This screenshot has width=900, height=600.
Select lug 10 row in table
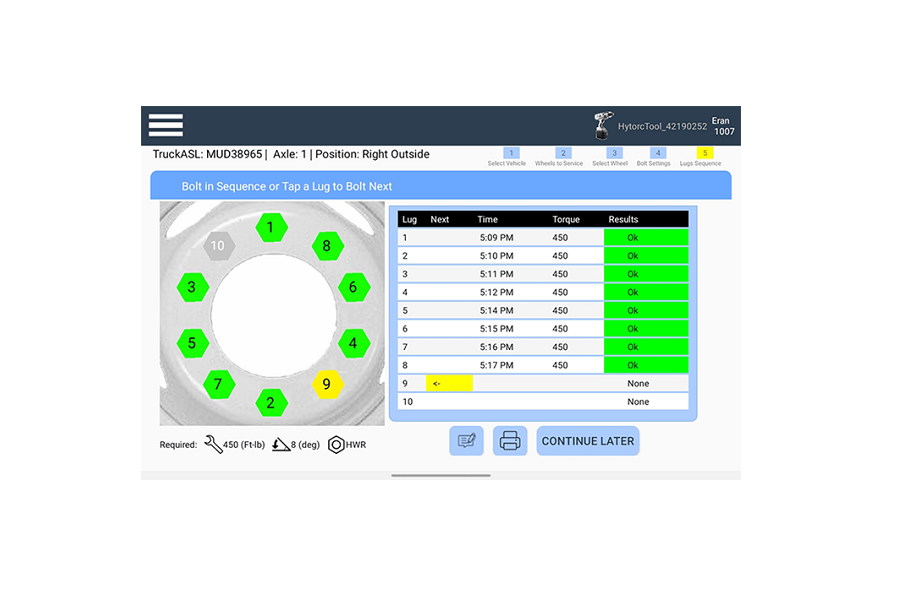point(540,401)
